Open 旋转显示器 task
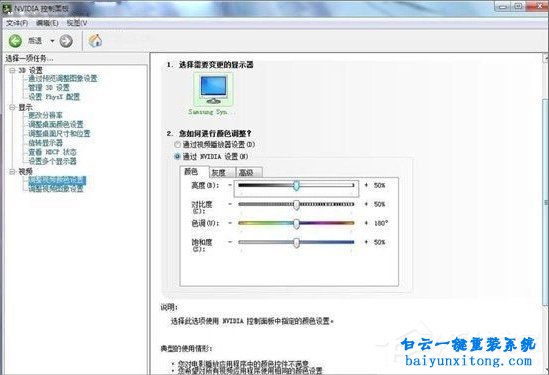Image resolution: width=549 pixels, height=375 pixels. click(x=45, y=143)
